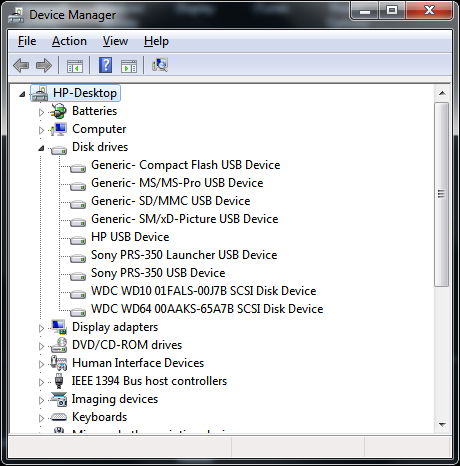
Task: Click the Disk drives category icon
Action: tap(59, 150)
